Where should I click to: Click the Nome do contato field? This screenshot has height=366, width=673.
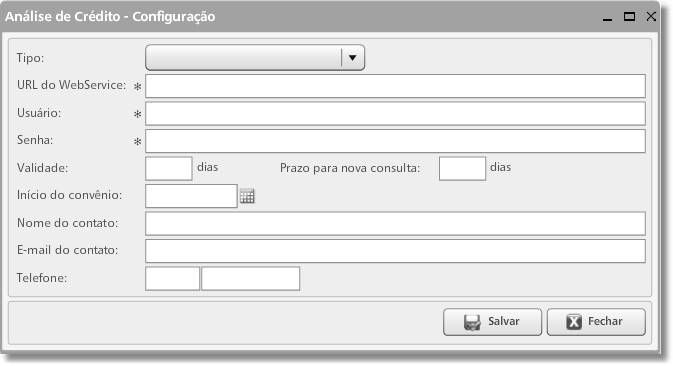(x=395, y=224)
